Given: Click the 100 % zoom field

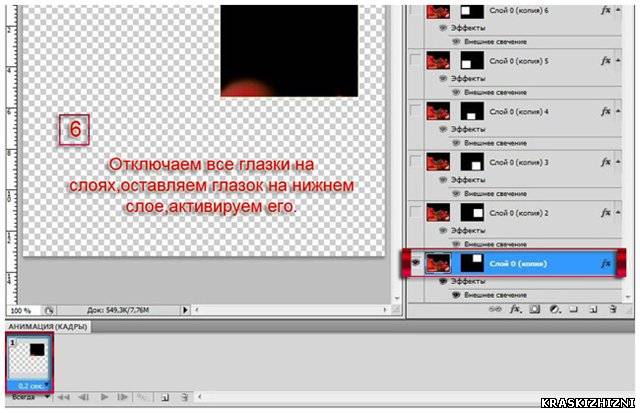Looking at the screenshot, I should click(22, 311).
